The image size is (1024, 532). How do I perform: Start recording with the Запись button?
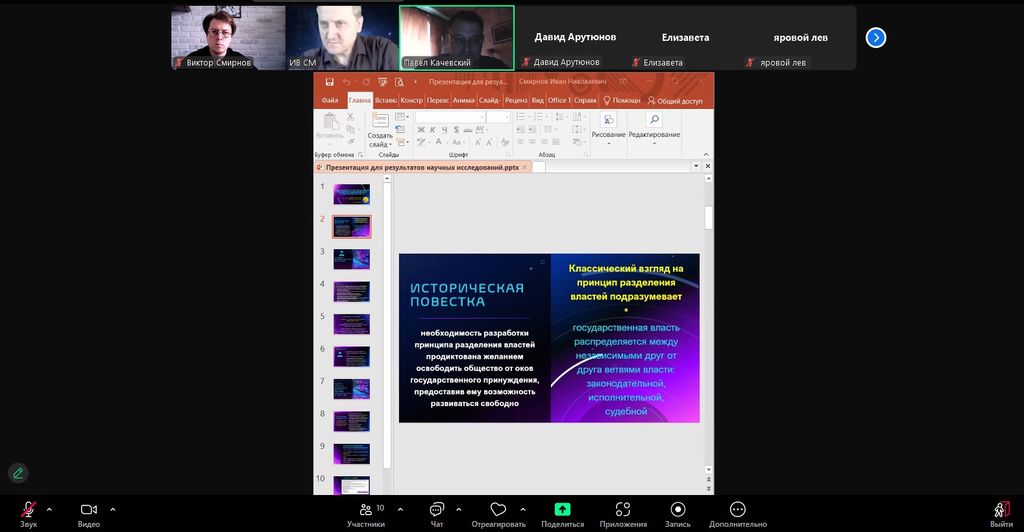click(x=678, y=510)
